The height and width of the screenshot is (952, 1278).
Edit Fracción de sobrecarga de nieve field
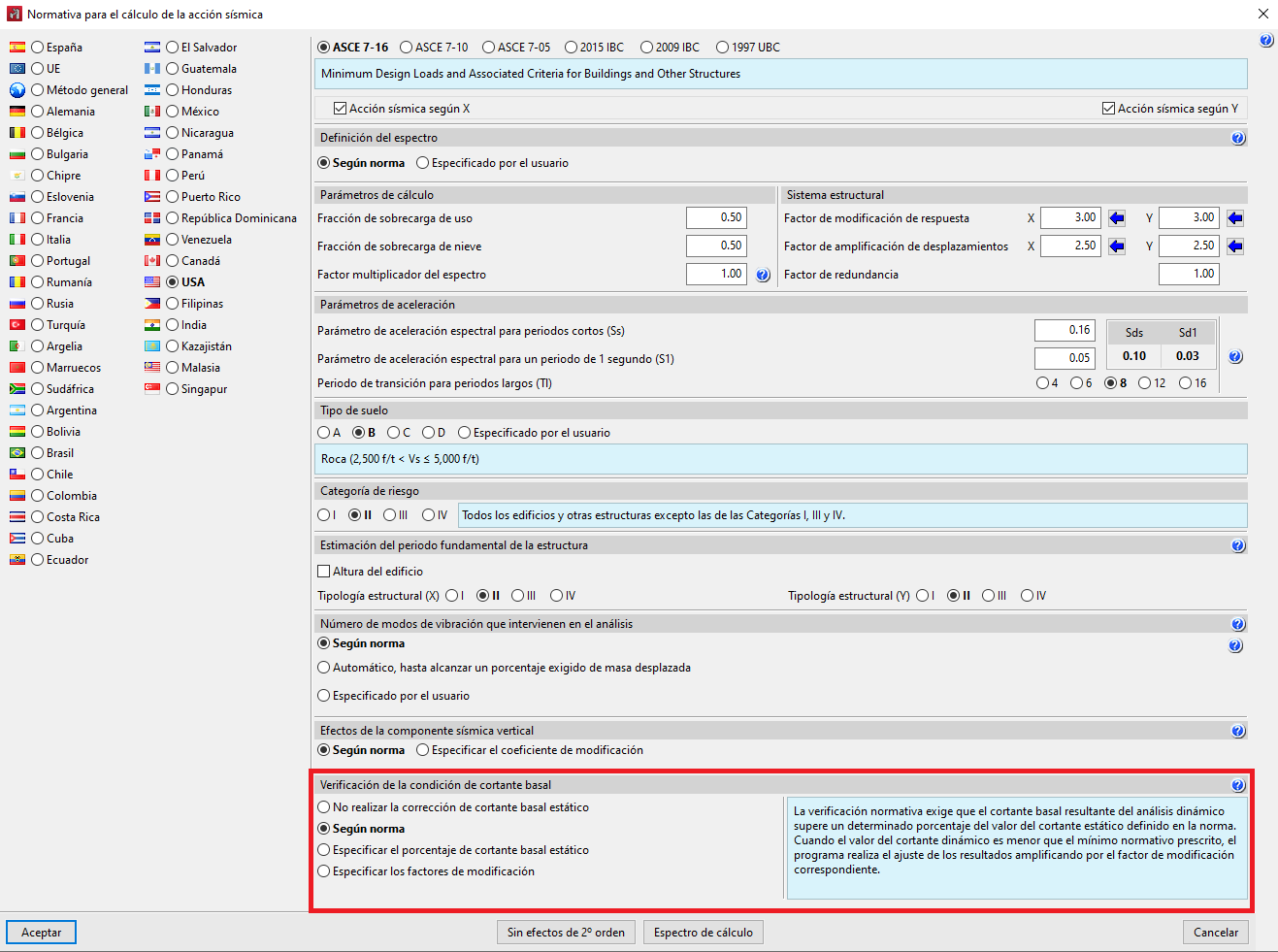point(716,246)
